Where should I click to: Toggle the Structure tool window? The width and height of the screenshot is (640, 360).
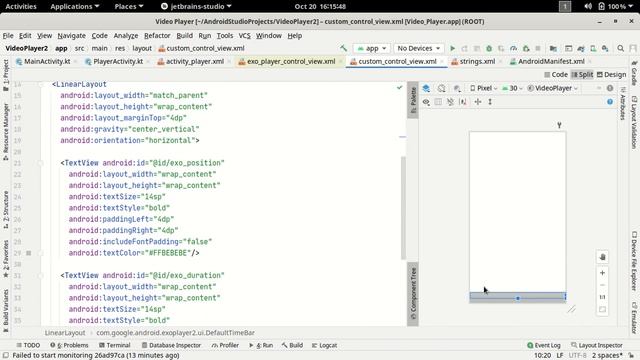pyautogui.click(x=6, y=210)
